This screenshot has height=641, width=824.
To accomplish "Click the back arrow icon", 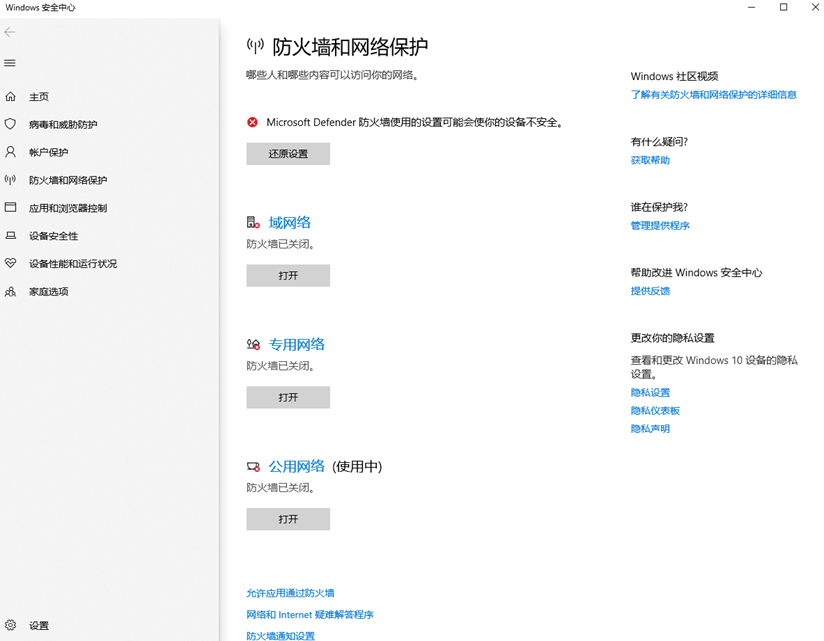I will tap(10, 32).
